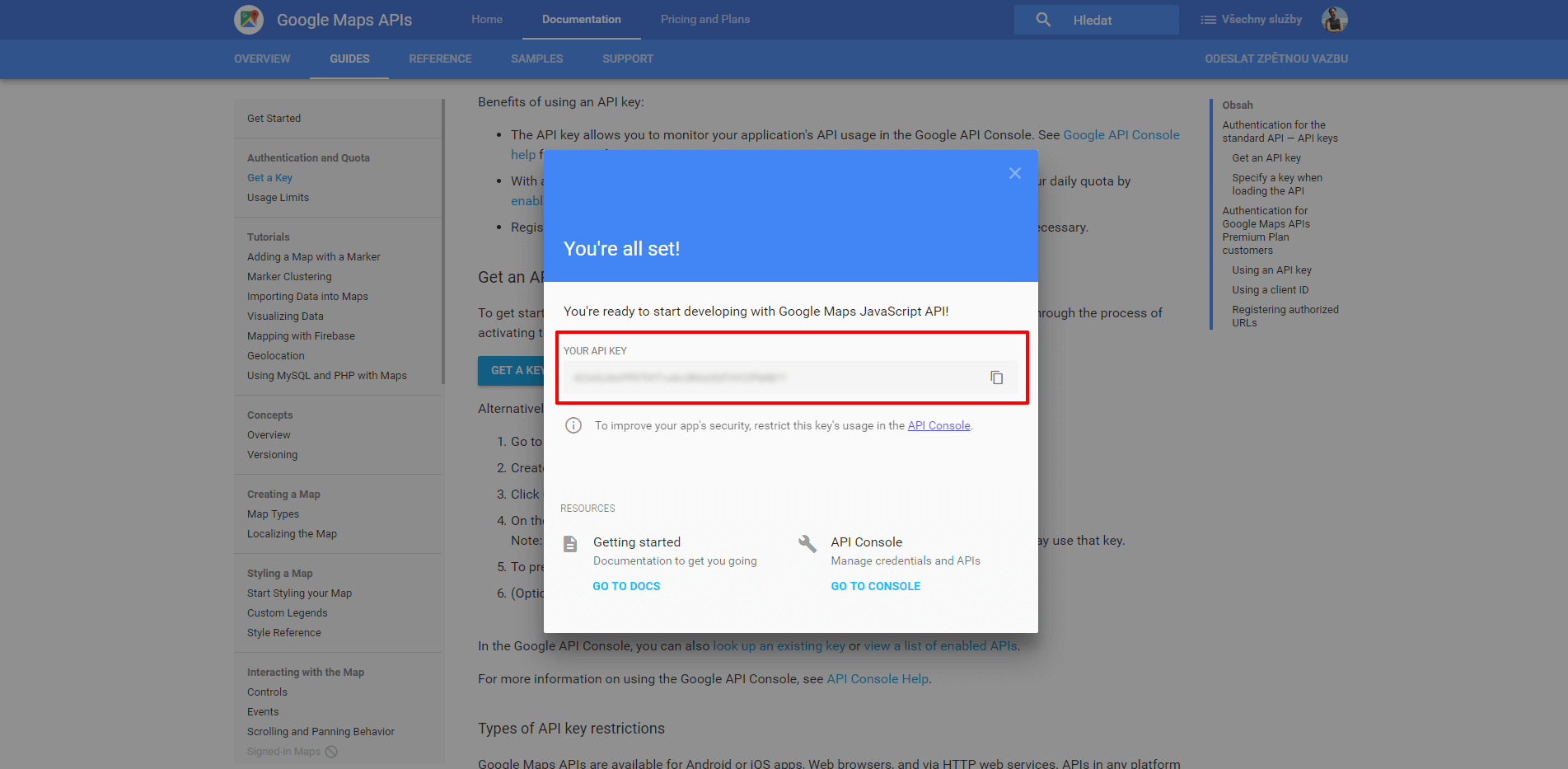Click the left sidebar scrollbar
The image size is (1568, 769).
[x=443, y=241]
